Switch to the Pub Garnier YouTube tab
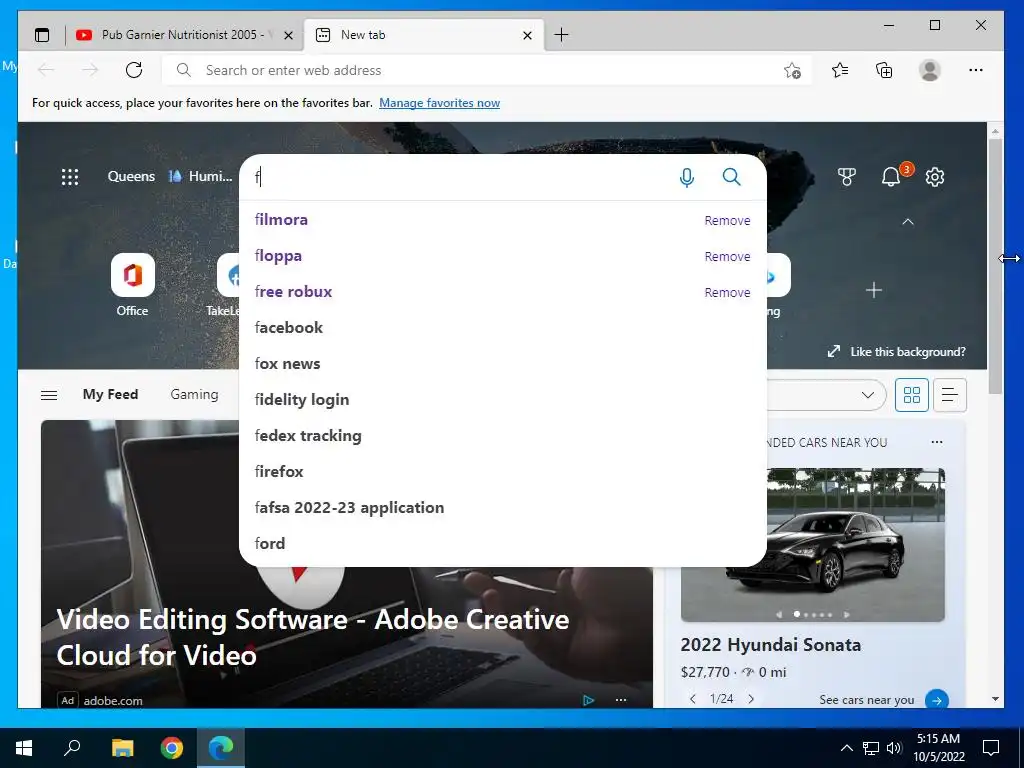This screenshot has width=1024, height=768. pyautogui.click(x=184, y=35)
